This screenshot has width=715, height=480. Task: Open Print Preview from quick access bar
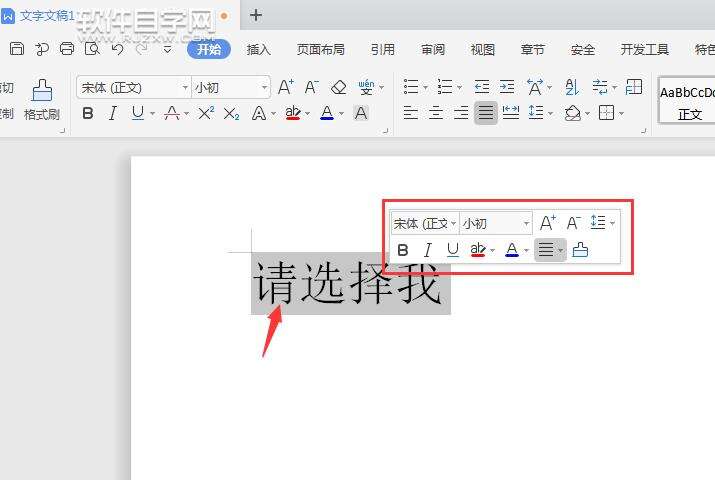click(x=92, y=48)
